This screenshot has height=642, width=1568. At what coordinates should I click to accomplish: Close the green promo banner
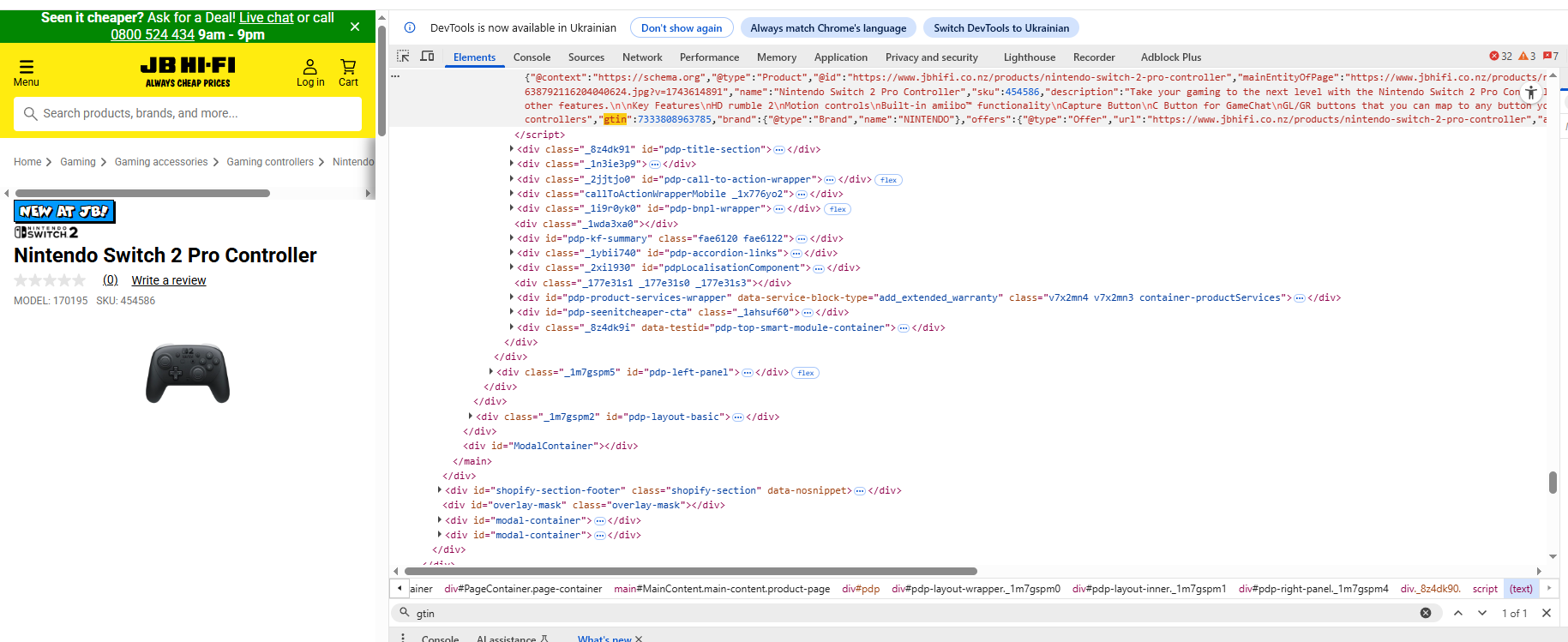coord(355,27)
